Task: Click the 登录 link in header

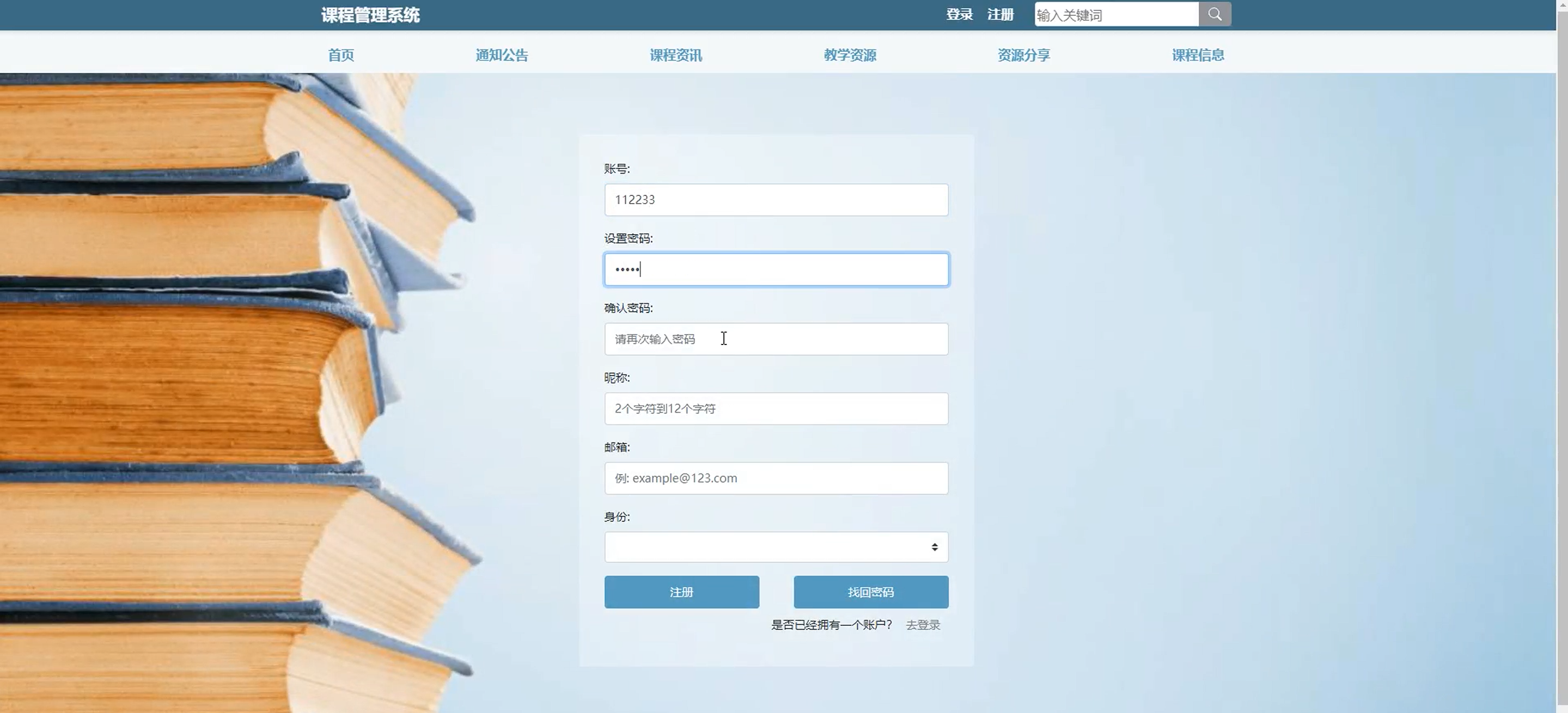Action: pos(959,14)
